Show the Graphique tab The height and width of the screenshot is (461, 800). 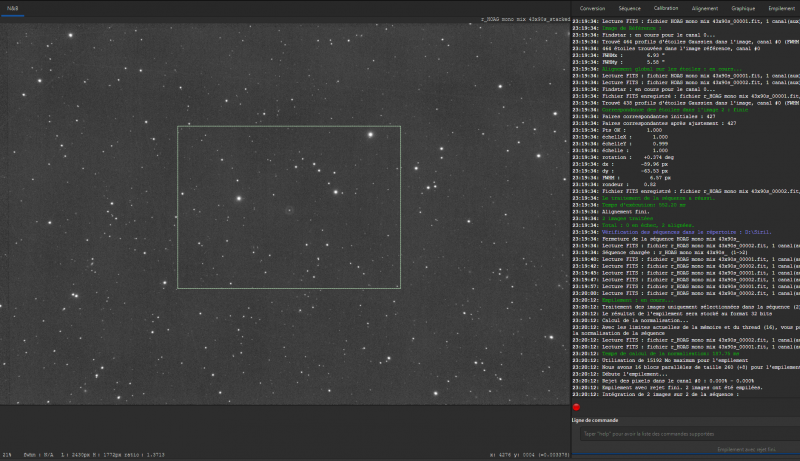[743, 9]
